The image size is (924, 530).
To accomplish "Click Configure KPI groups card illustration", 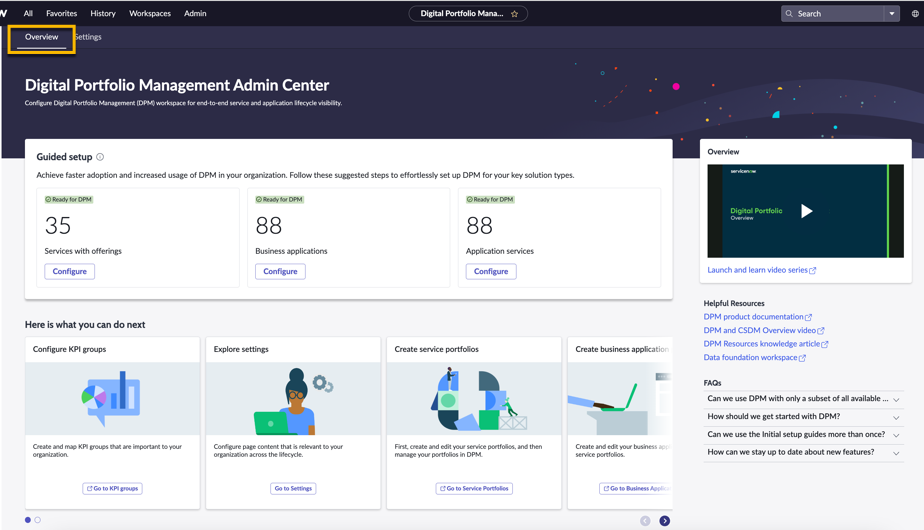I will point(113,399).
